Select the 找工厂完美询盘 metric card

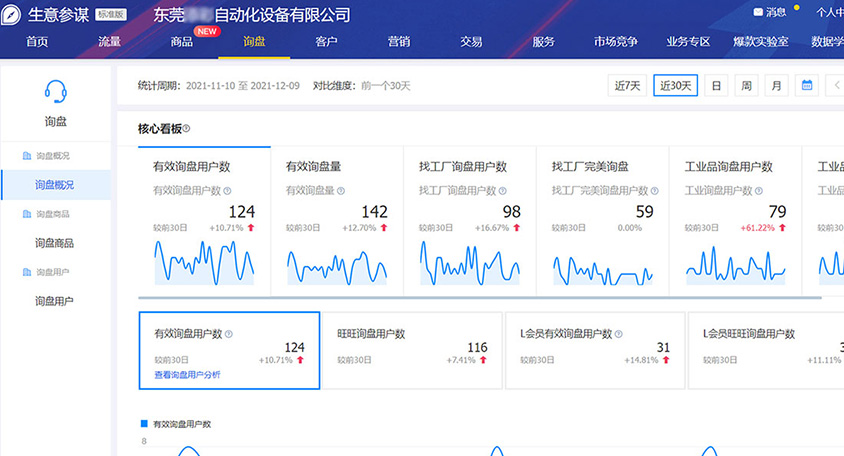(603, 221)
